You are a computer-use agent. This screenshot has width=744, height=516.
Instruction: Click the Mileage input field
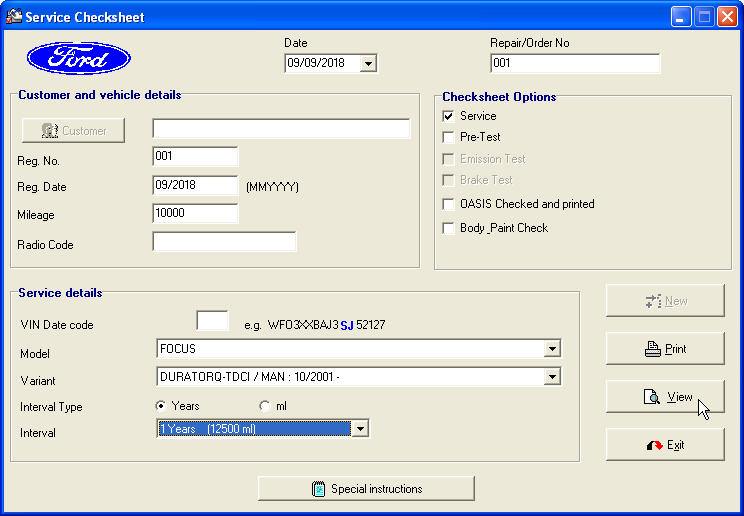click(x=195, y=213)
